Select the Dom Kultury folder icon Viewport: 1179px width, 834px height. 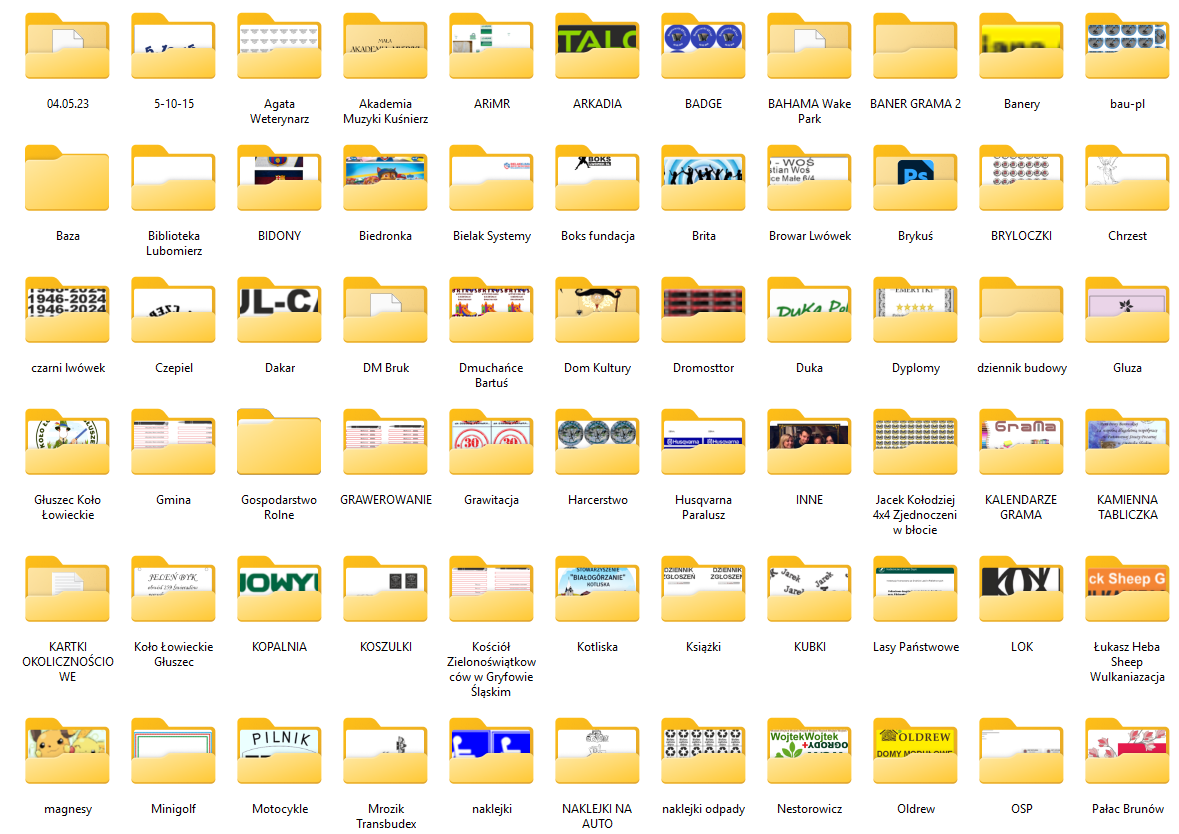(597, 310)
